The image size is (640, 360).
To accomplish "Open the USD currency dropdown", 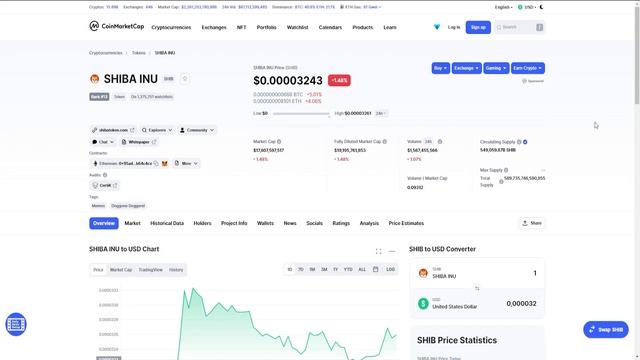I will (527, 7).
